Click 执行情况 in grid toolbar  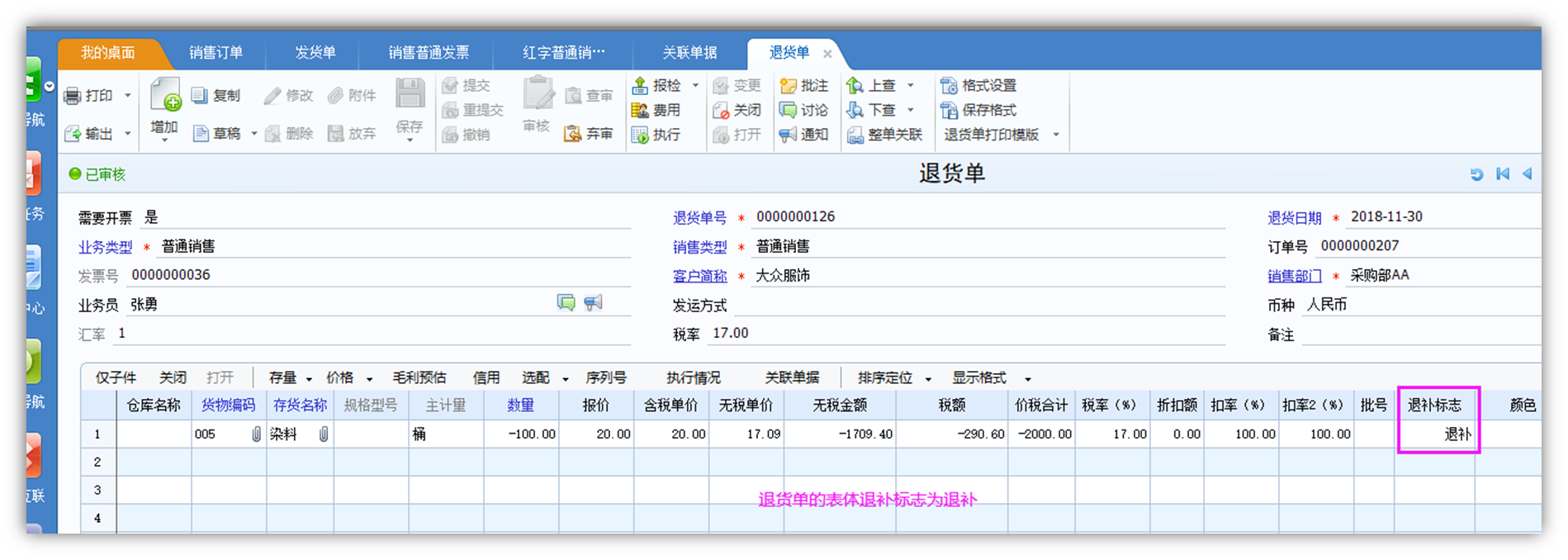point(694,377)
